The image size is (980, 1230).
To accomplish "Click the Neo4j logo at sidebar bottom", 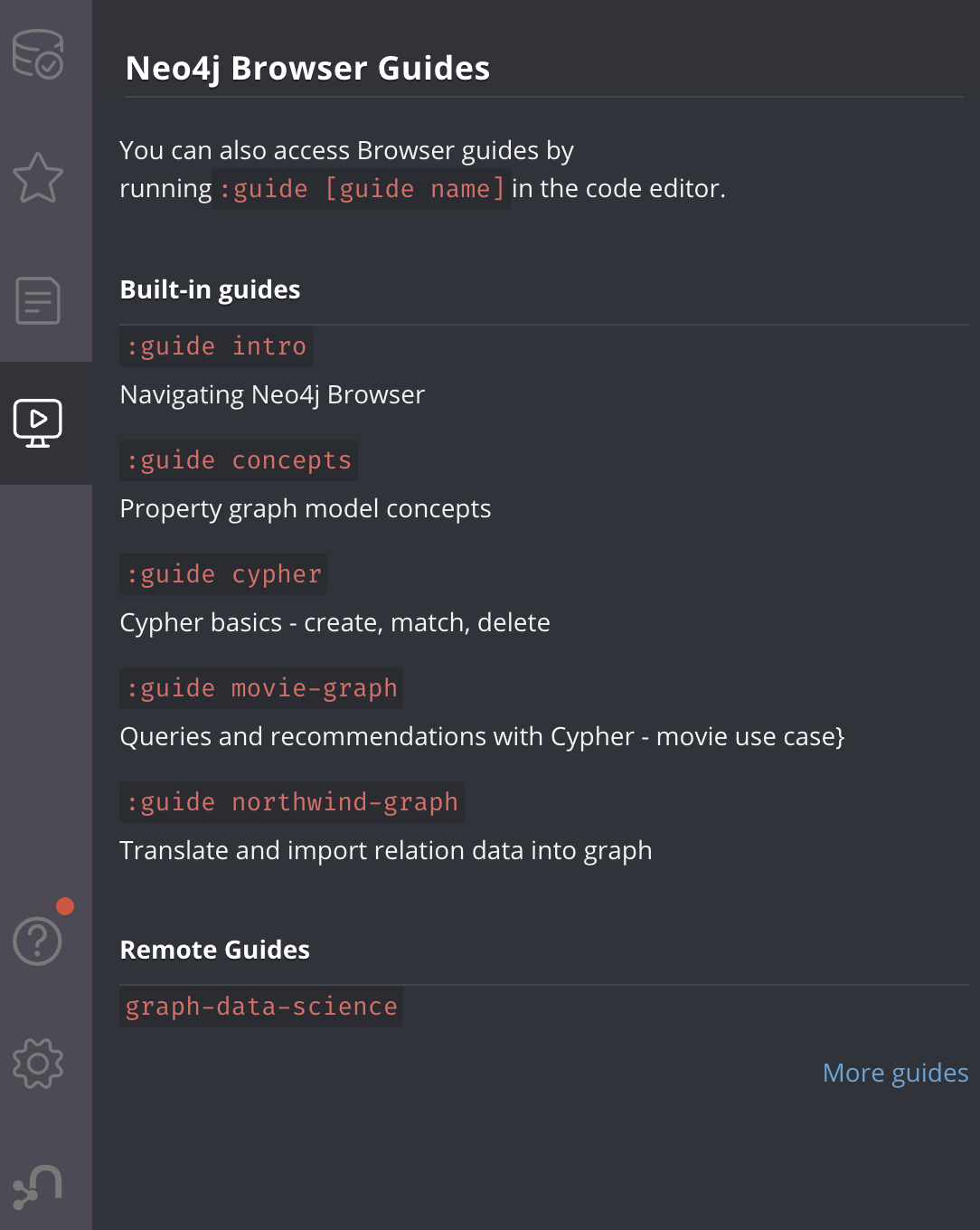I will (37, 1185).
